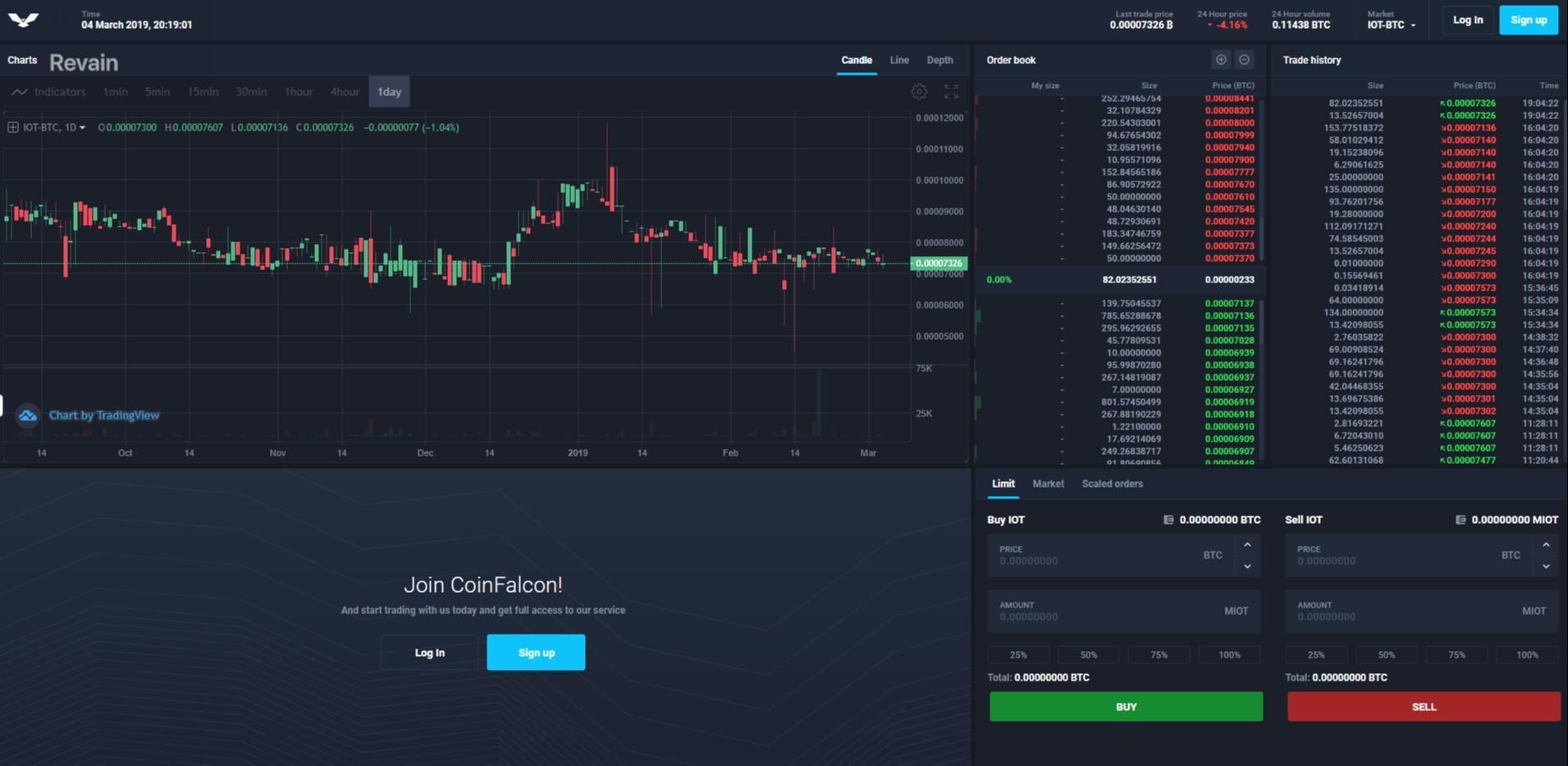Open the Scaled orders tab
The width and height of the screenshot is (1568, 766).
click(1112, 484)
